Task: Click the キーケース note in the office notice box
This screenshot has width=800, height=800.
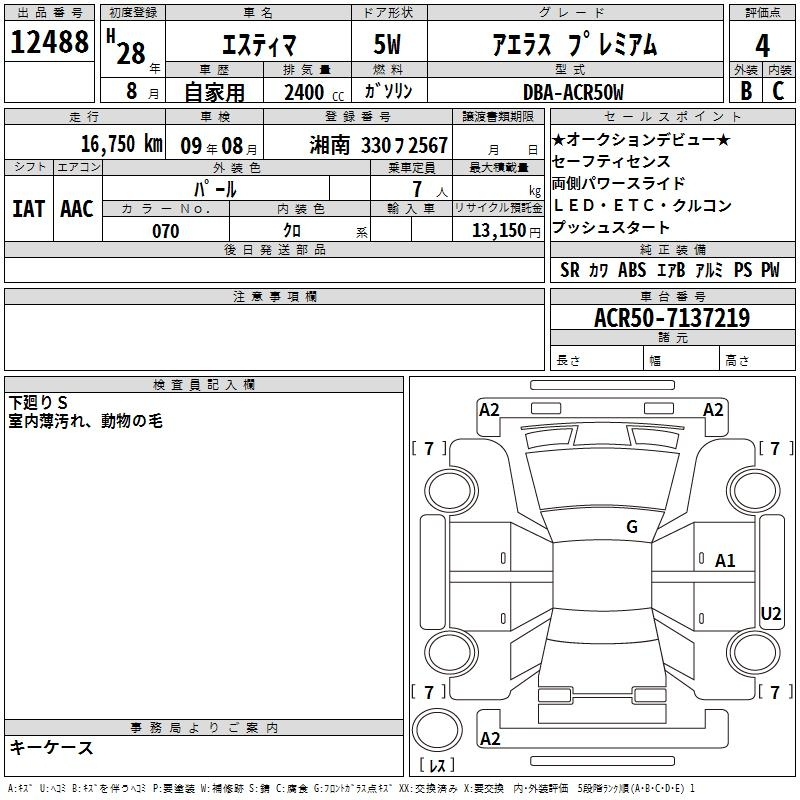Action: click(52, 748)
